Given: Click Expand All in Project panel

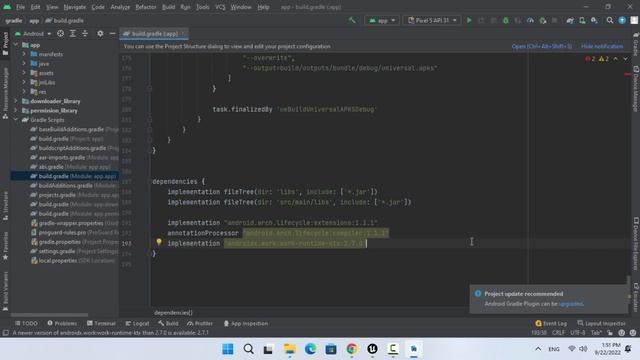Looking at the screenshot, I should tap(73, 33).
